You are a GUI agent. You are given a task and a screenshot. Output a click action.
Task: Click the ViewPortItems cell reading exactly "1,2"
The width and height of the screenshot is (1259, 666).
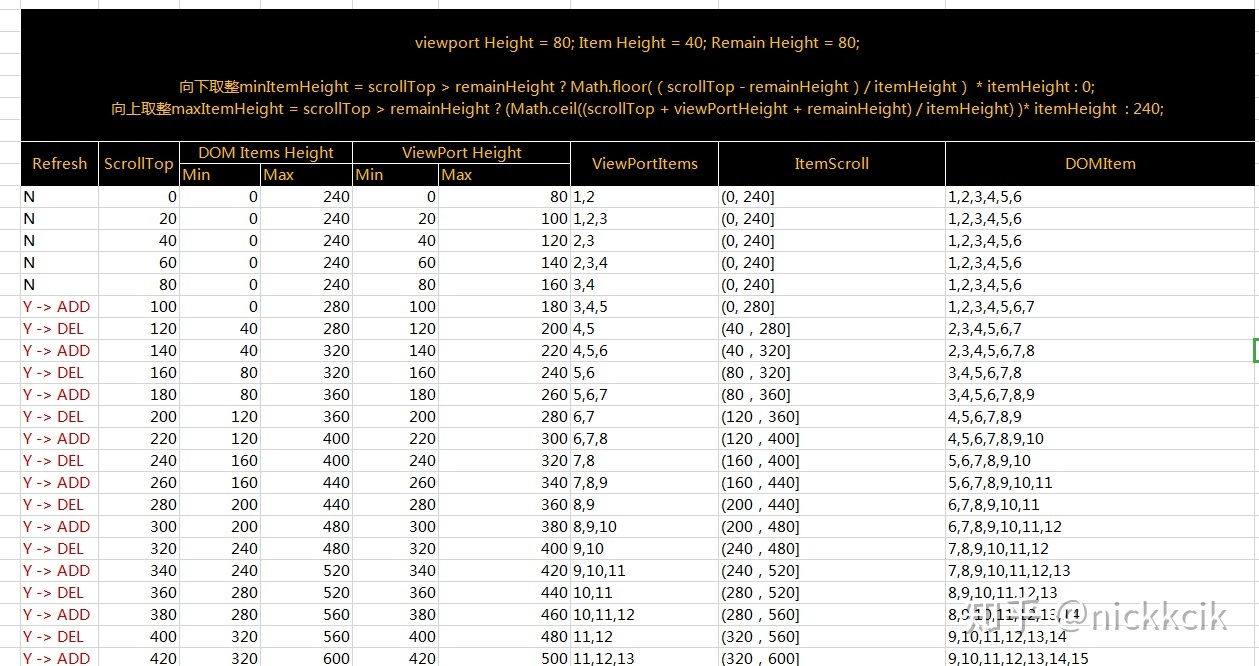tap(645, 197)
